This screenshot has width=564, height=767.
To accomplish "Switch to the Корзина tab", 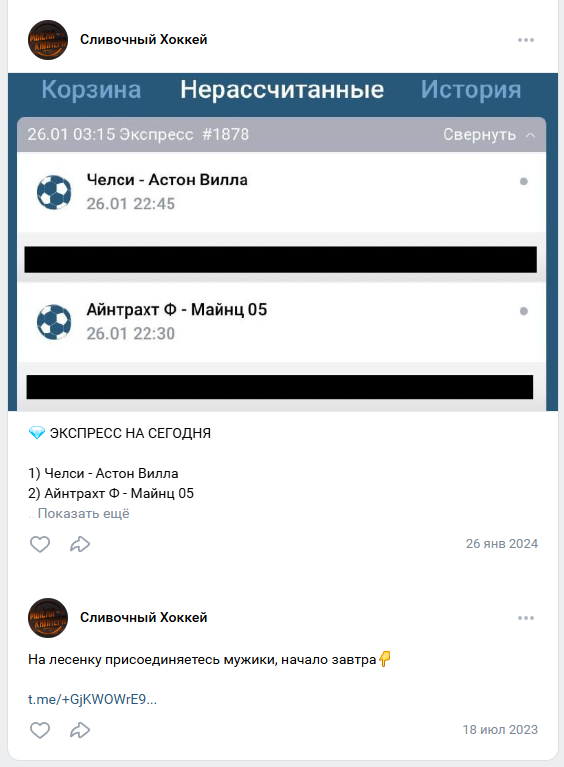I will tap(91, 90).
